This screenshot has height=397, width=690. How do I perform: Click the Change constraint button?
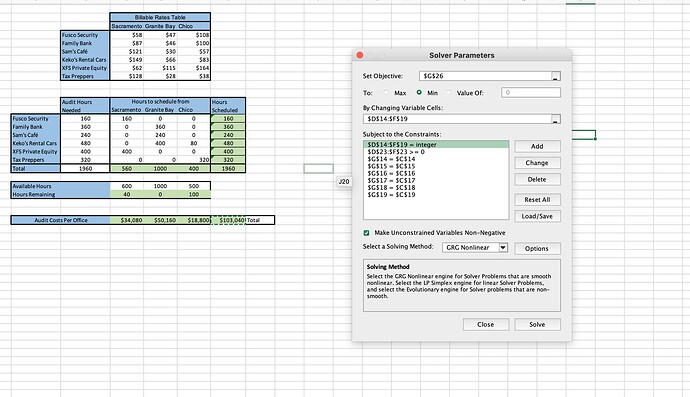pyautogui.click(x=537, y=163)
